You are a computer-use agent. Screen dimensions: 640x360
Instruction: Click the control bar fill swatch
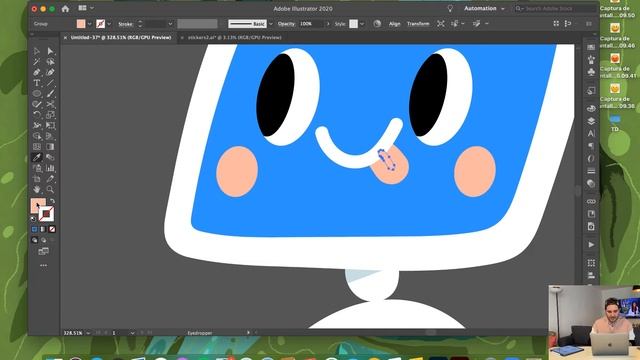pyautogui.click(x=81, y=24)
